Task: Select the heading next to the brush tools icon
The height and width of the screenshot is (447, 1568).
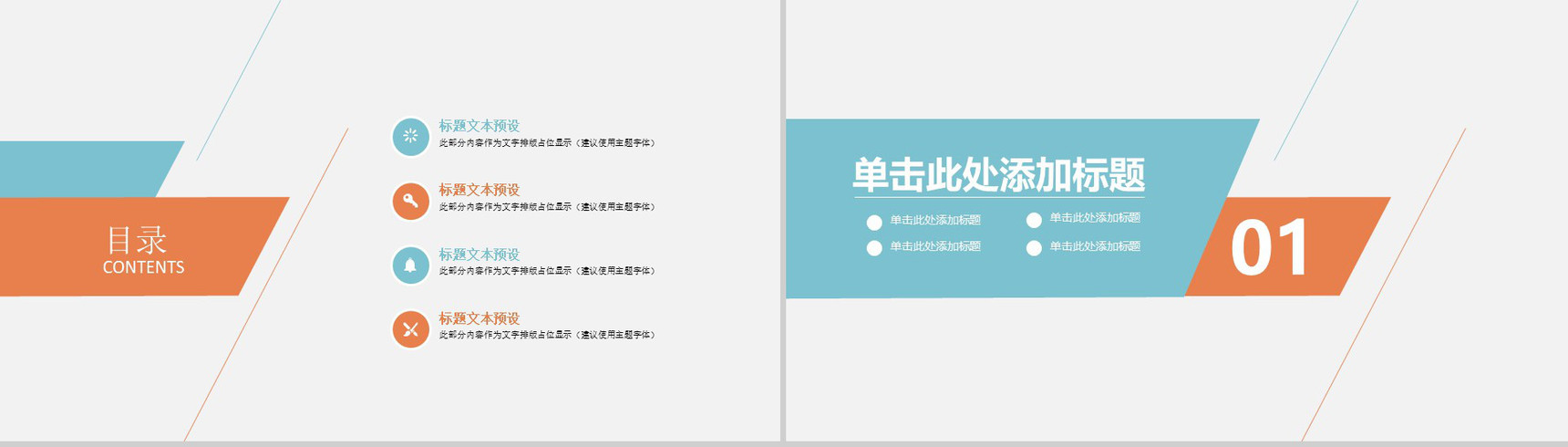Action: (x=479, y=318)
